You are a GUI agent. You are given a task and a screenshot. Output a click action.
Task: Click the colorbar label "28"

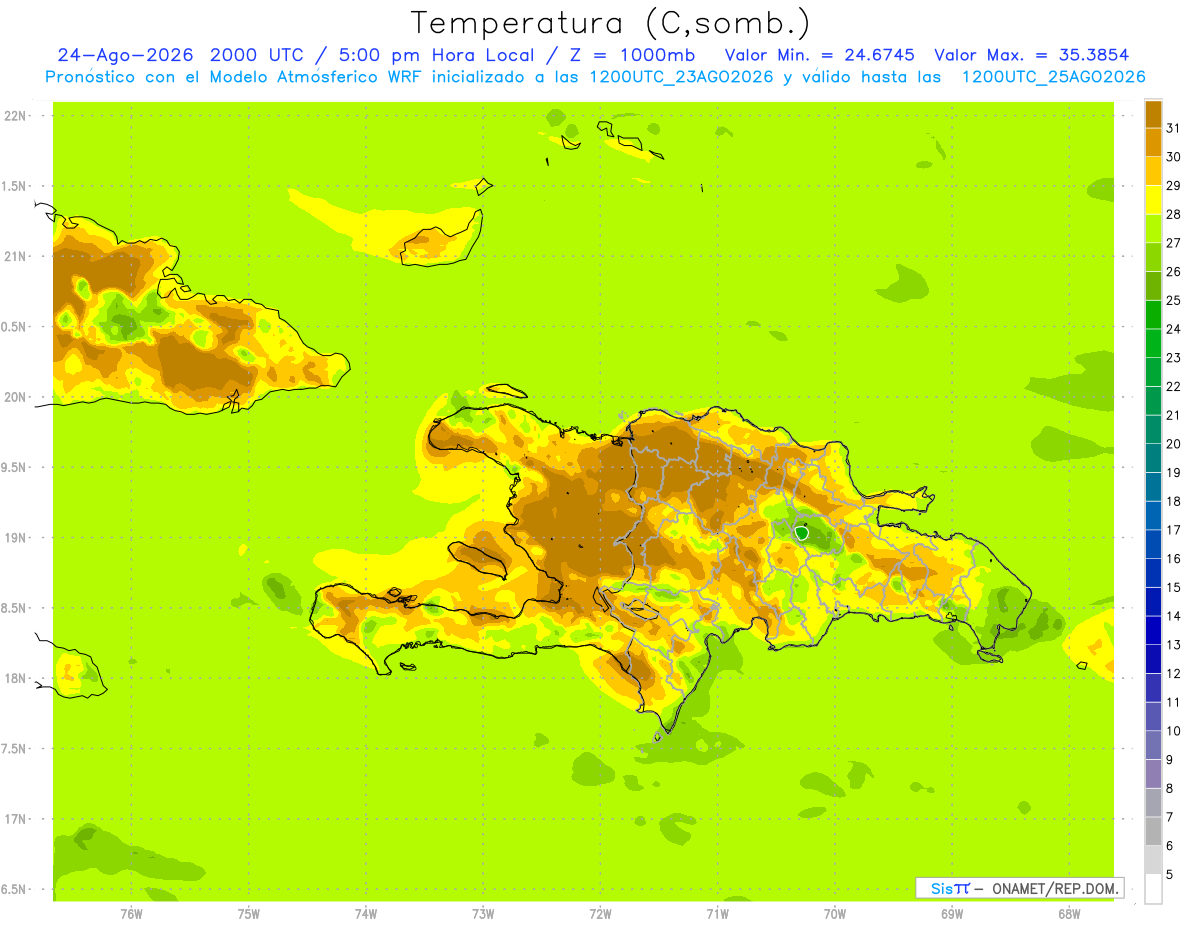tap(1174, 214)
